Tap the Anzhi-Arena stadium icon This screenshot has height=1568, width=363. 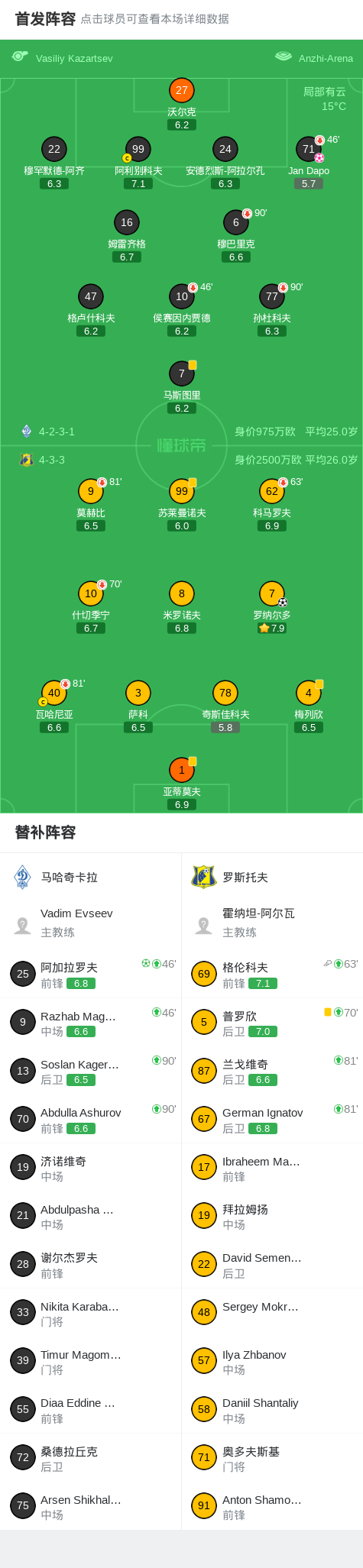(x=284, y=57)
